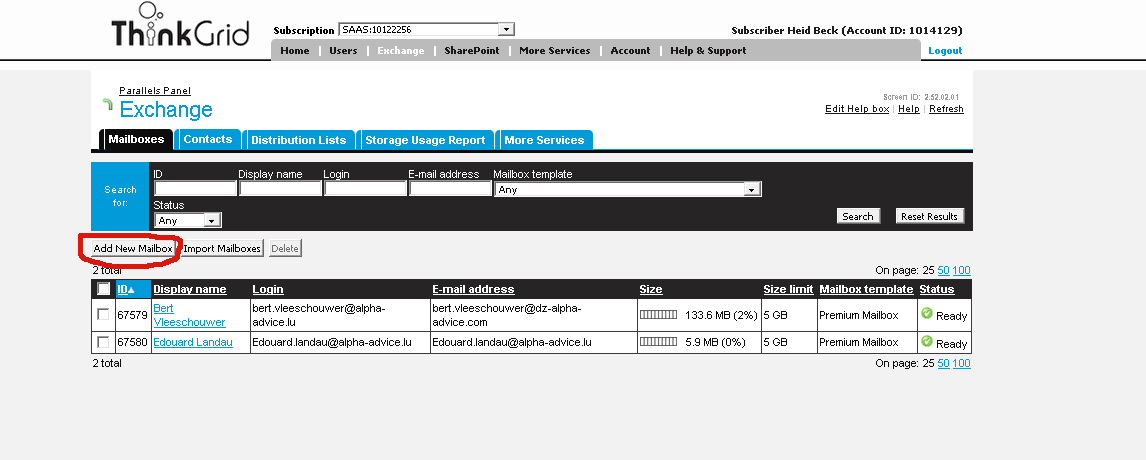Click the size usage bar for 5.9 MB
This screenshot has width=1146, height=460.
tap(659, 342)
